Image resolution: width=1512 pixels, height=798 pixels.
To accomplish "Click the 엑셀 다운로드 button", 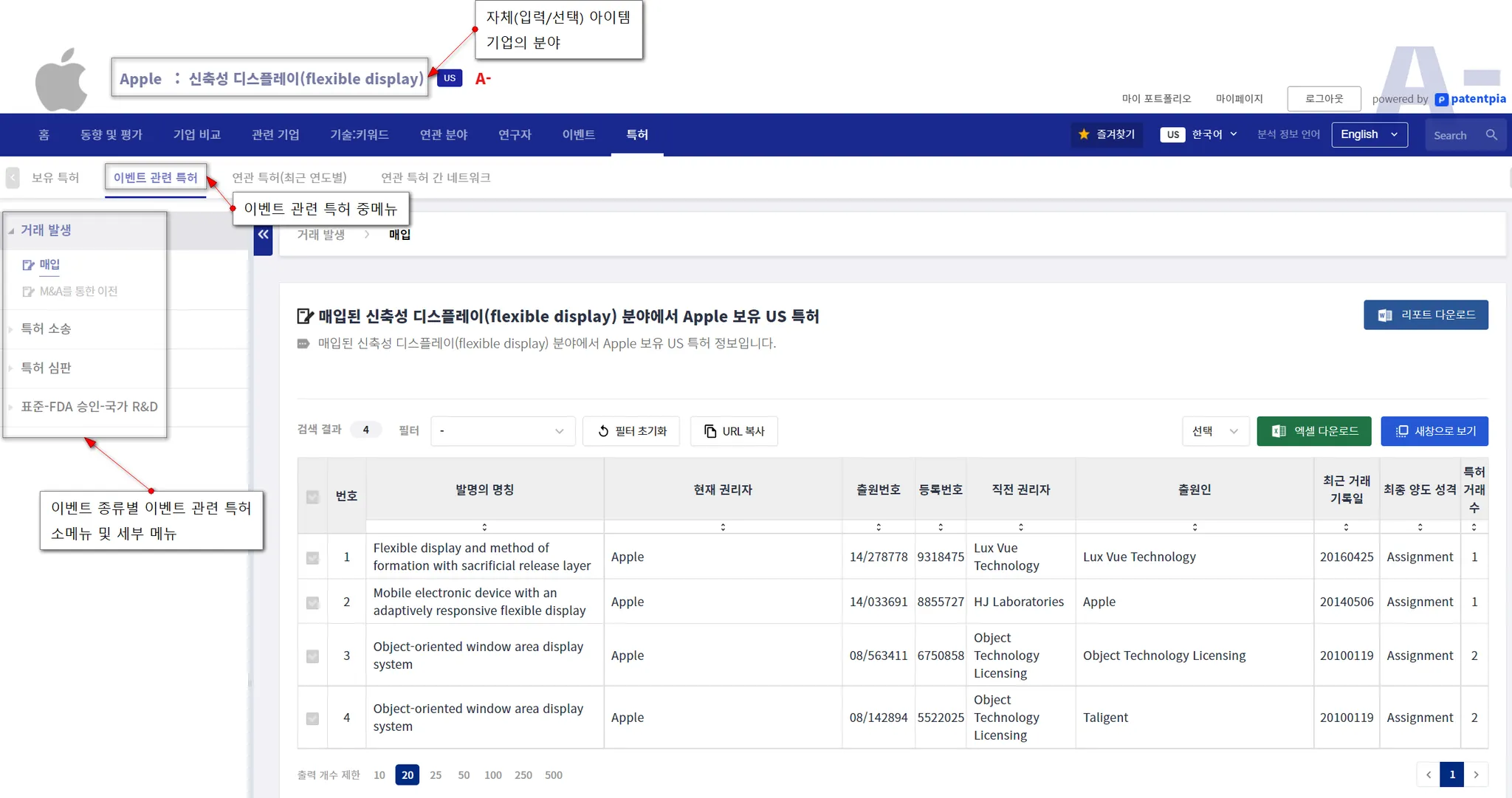I will click(x=1313, y=431).
